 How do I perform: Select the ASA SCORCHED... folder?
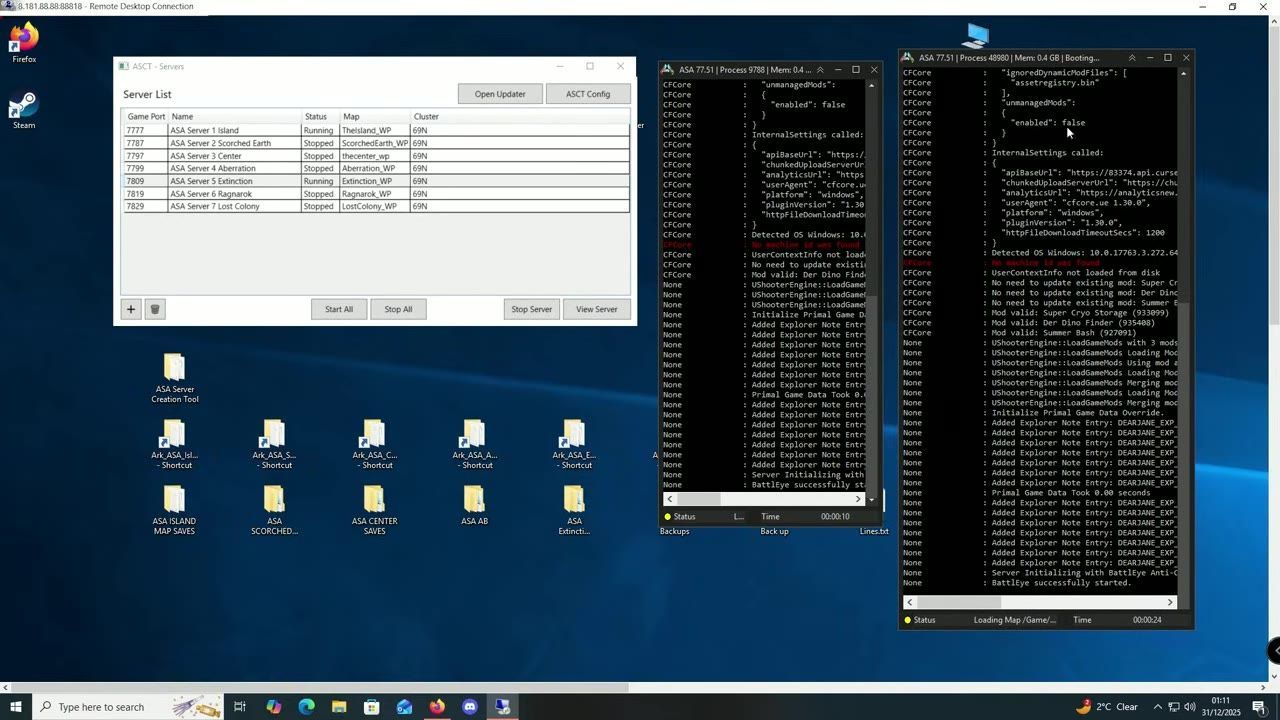click(x=274, y=510)
